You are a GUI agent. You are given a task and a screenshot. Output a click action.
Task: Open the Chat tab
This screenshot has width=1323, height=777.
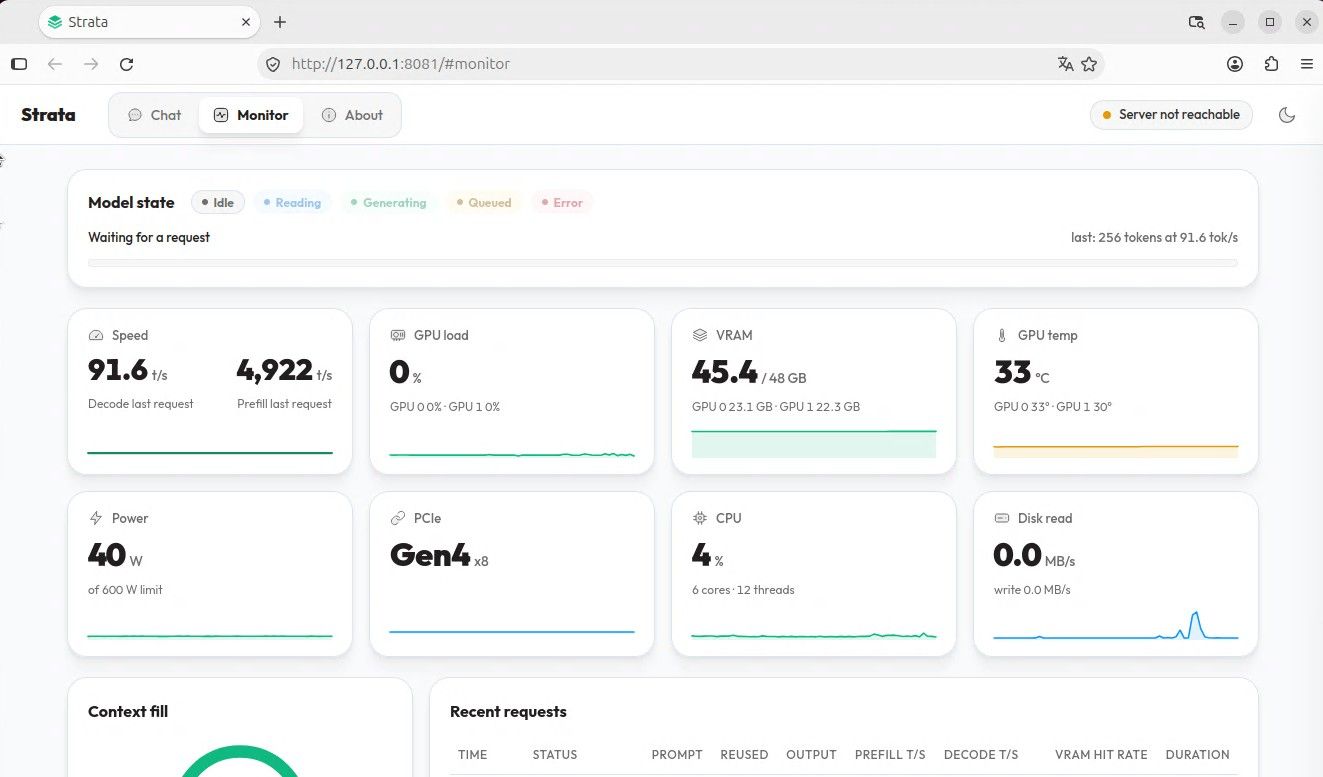(155, 115)
